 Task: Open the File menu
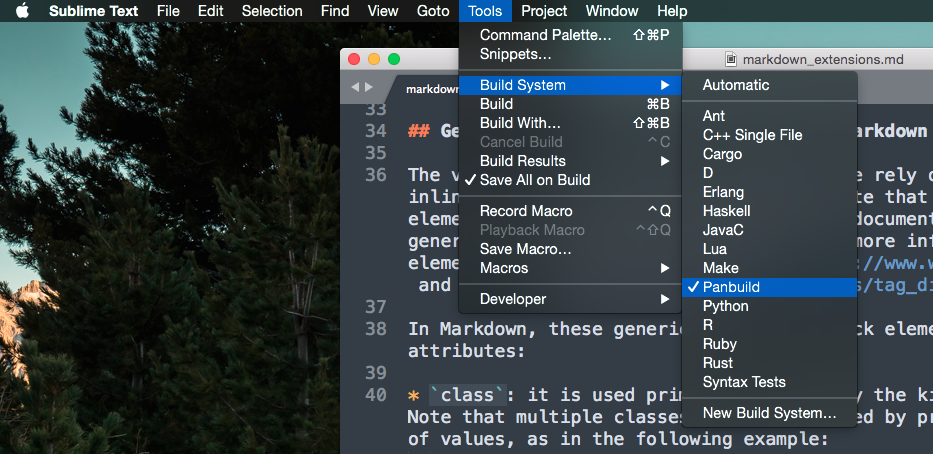click(x=168, y=11)
